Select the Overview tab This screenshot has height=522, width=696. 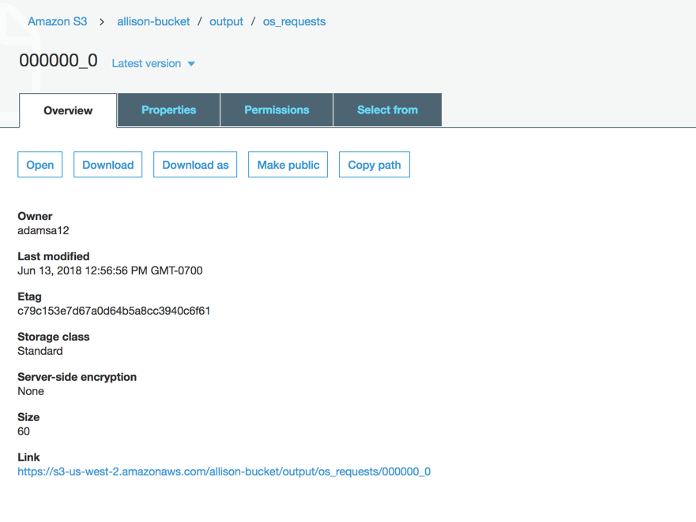click(x=68, y=111)
